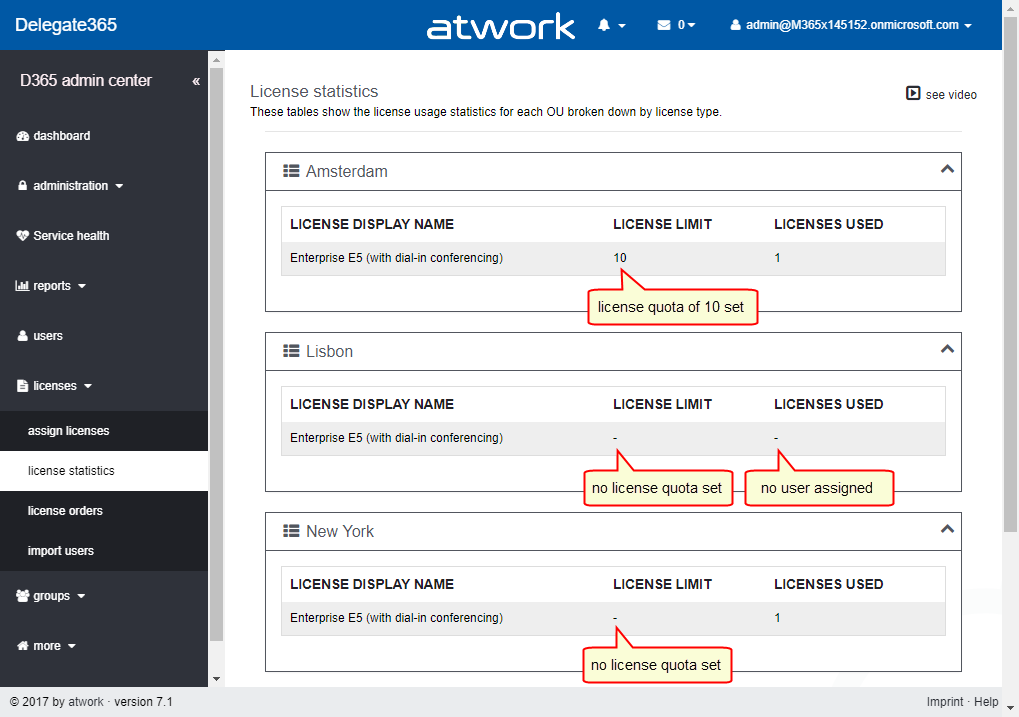Click the Service health heart icon

point(23,236)
